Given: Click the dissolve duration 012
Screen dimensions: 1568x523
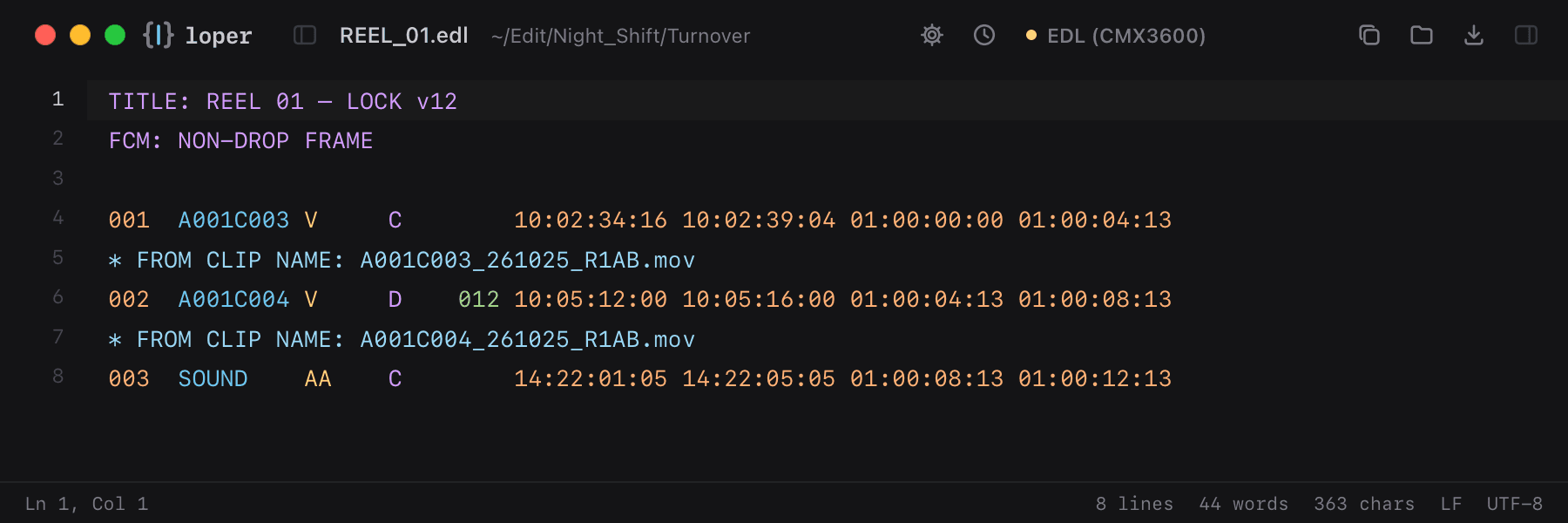Looking at the screenshot, I should [x=479, y=300].
